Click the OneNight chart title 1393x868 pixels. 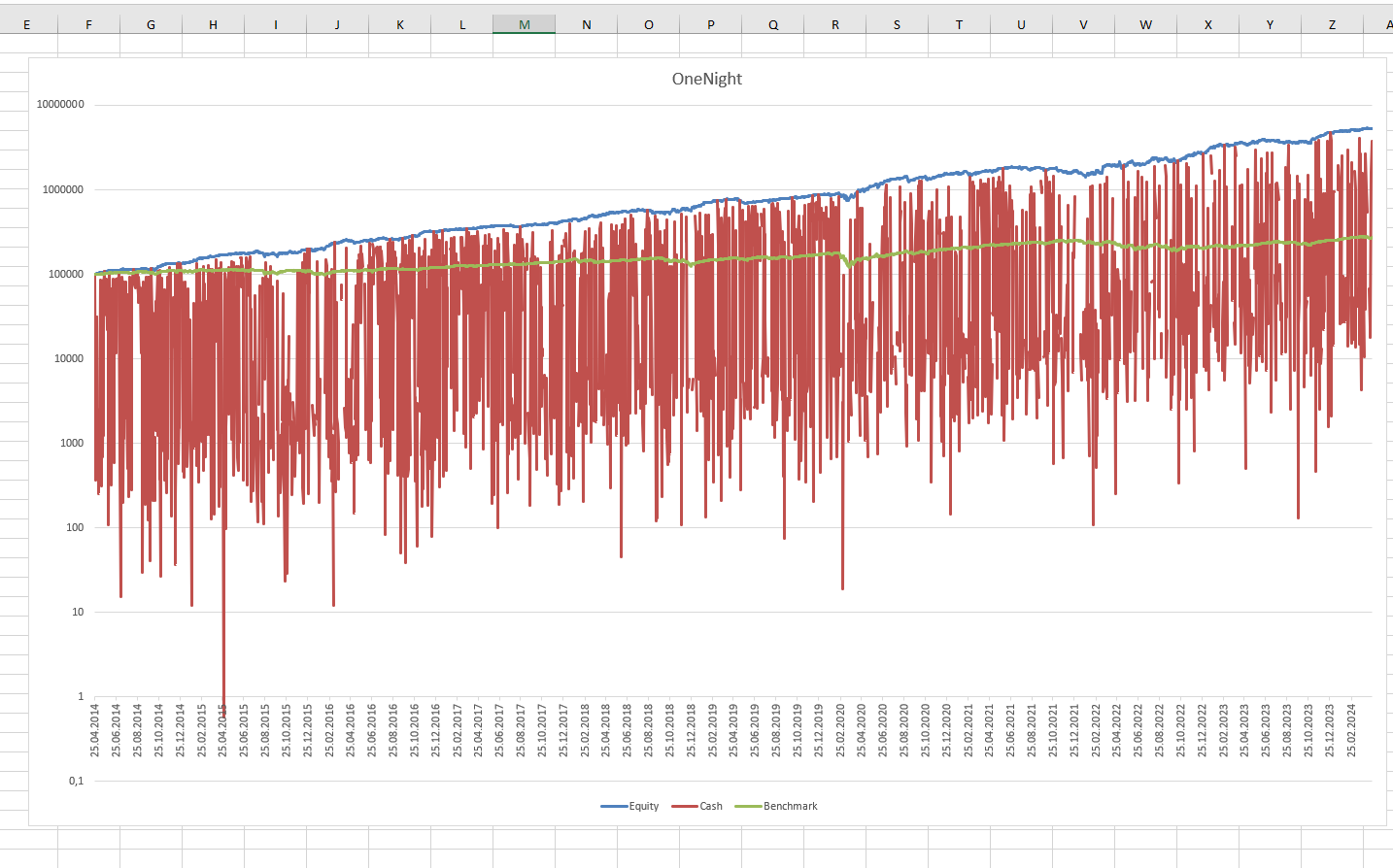706,80
